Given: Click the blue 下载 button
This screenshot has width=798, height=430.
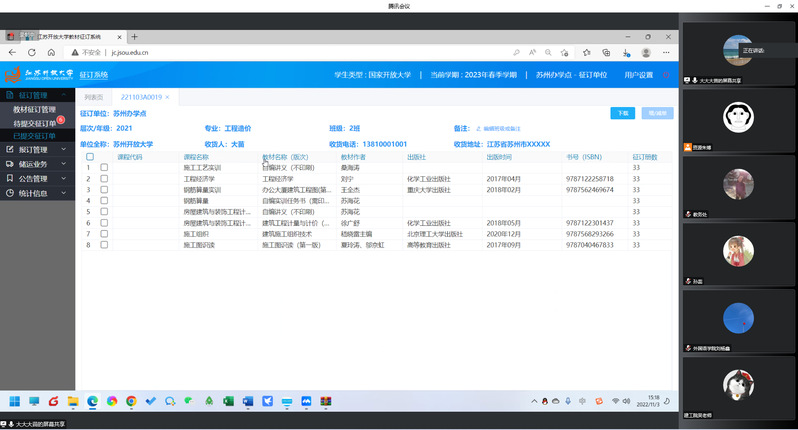Looking at the screenshot, I should (x=622, y=113).
